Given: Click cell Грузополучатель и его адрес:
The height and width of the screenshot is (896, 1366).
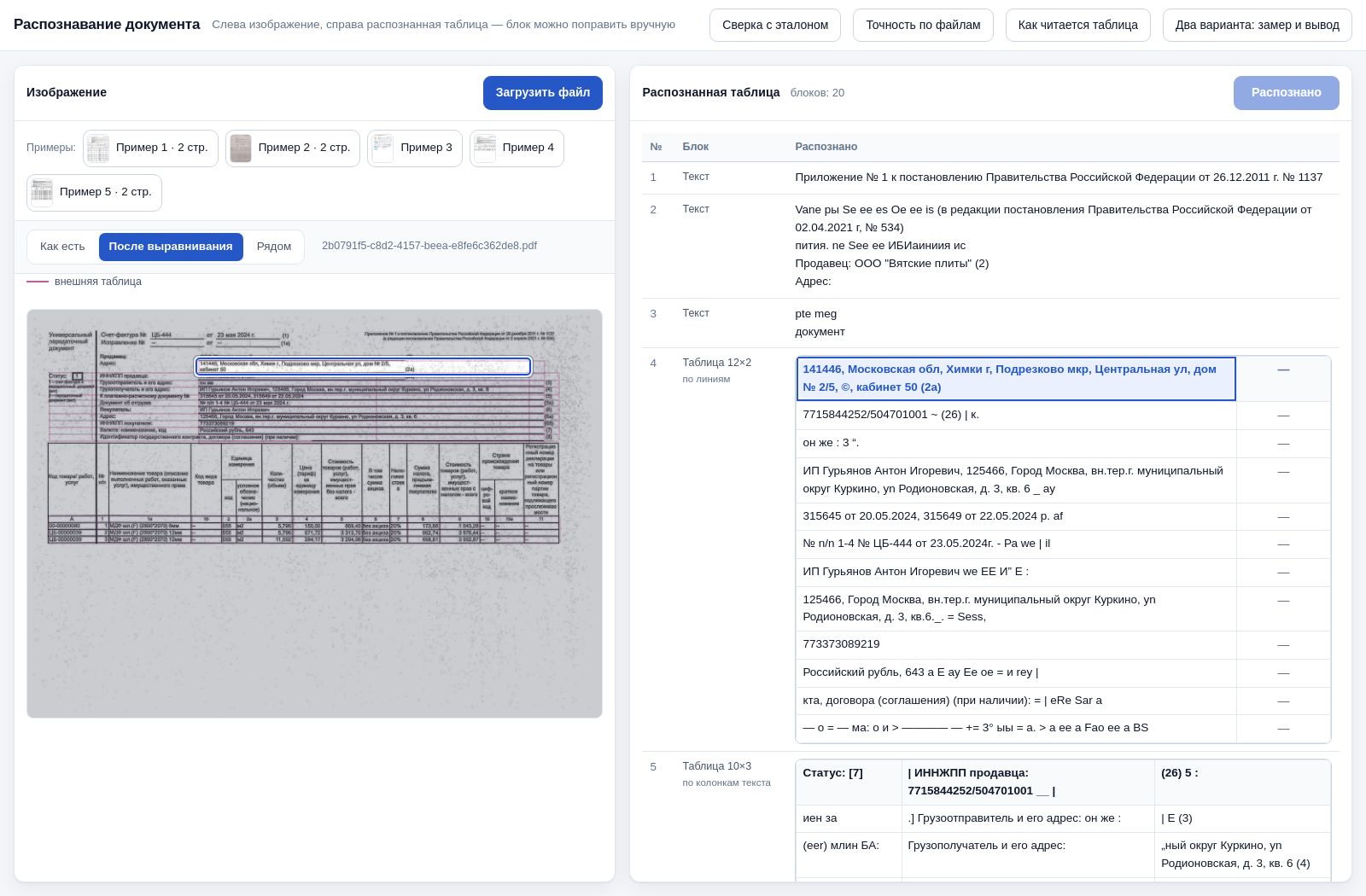Looking at the screenshot, I should point(1028,854).
